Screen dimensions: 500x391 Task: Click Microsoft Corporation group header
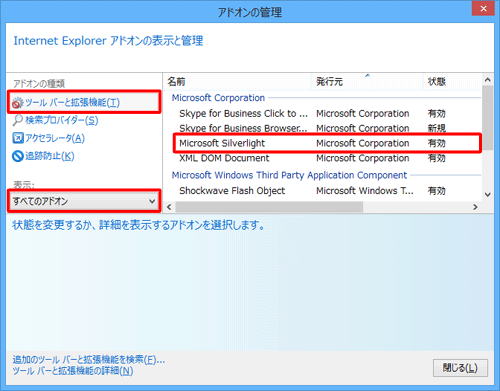pyautogui.click(x=218, y=98)
